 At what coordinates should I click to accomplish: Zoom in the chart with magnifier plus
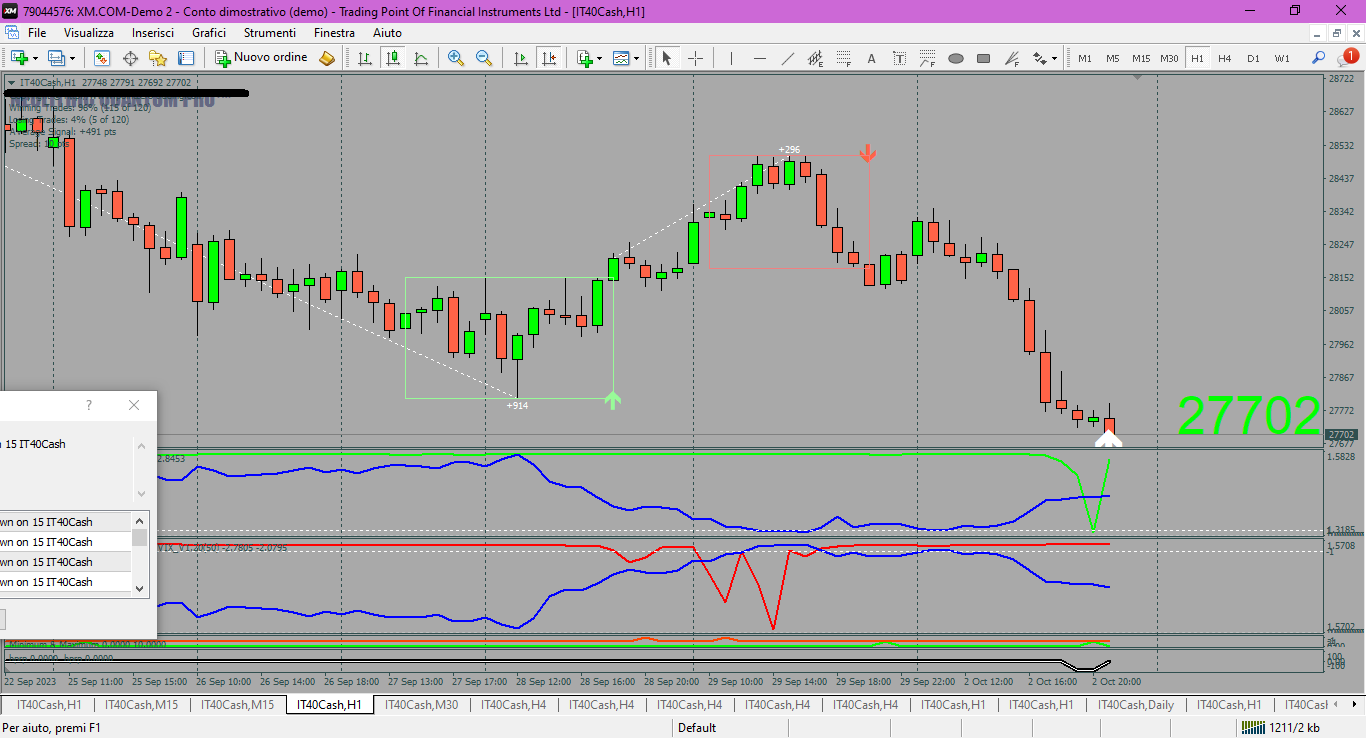(456, 58)
